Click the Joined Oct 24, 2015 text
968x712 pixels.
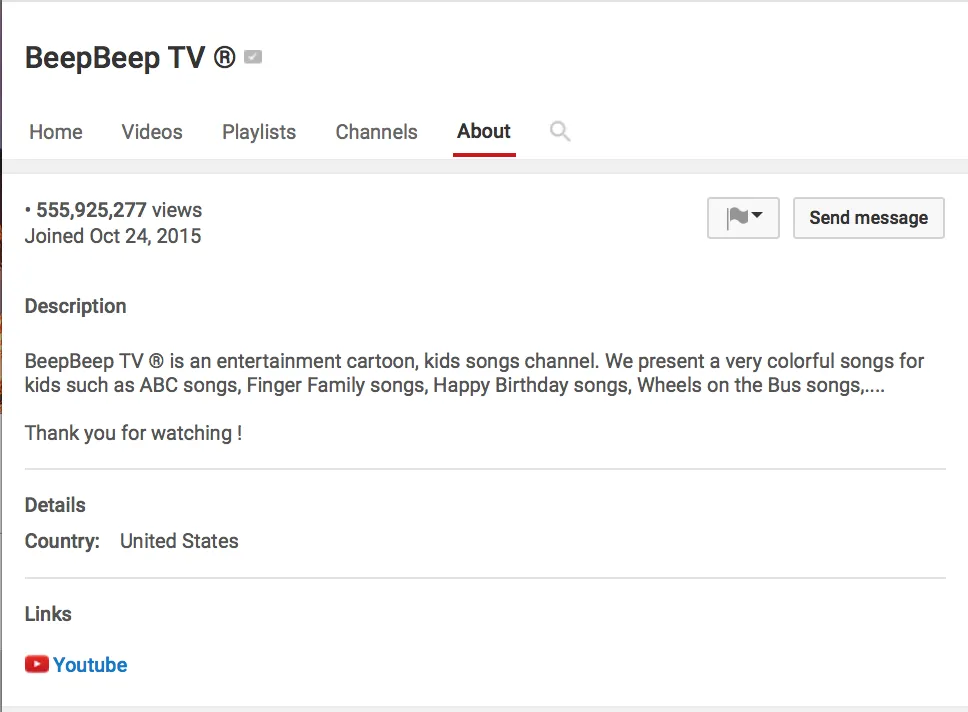[x=113, y=236]
